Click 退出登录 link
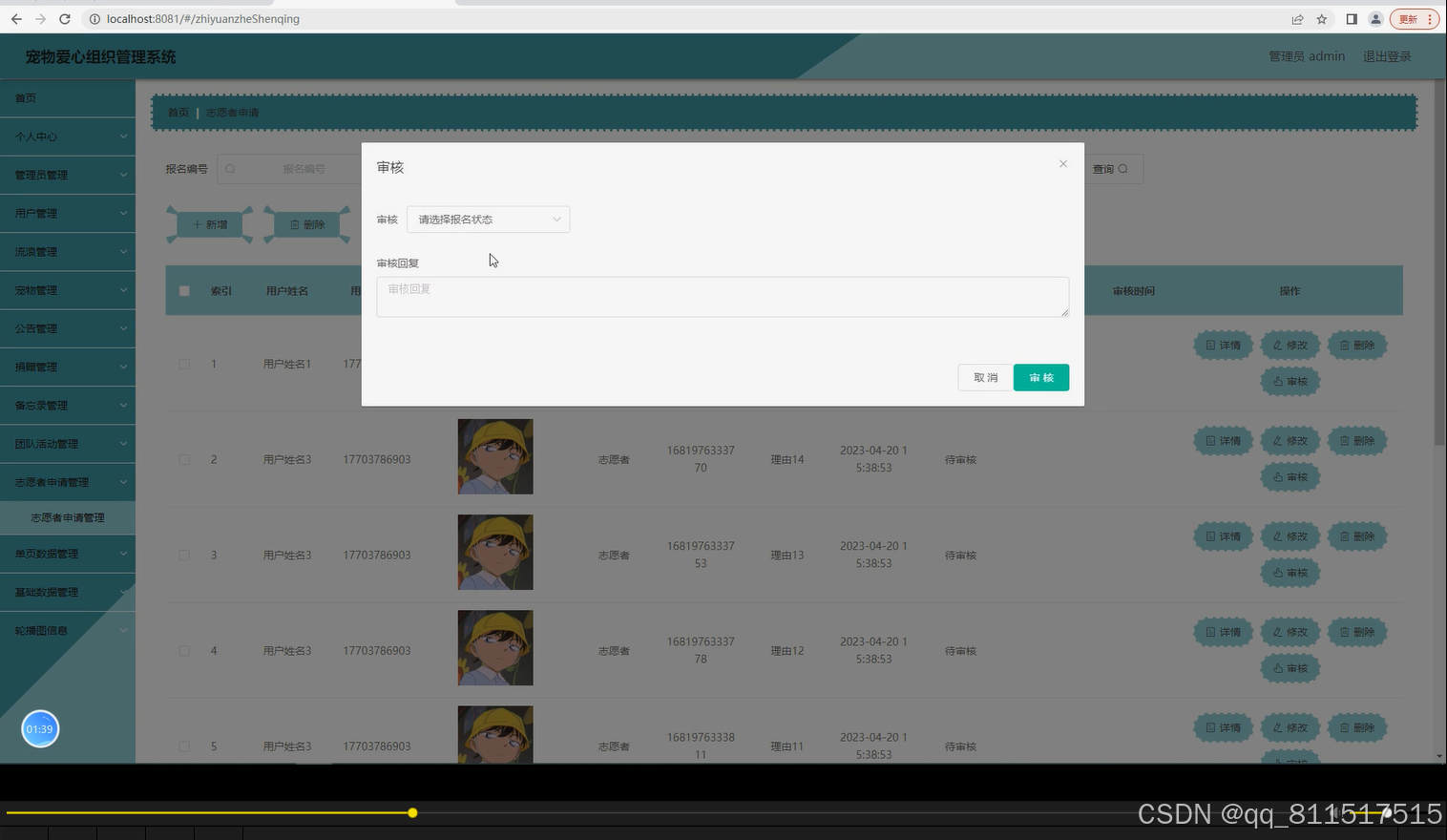Screen dimensions: 1447x840 point(1387,56)
